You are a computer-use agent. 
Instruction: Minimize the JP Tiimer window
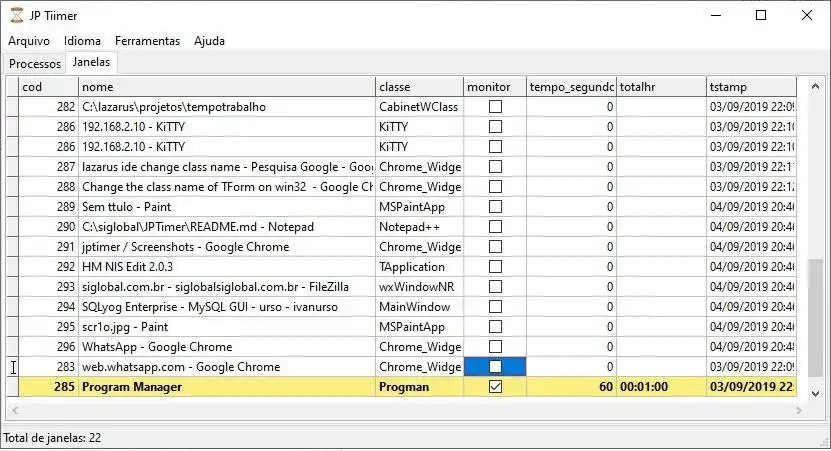716,15
